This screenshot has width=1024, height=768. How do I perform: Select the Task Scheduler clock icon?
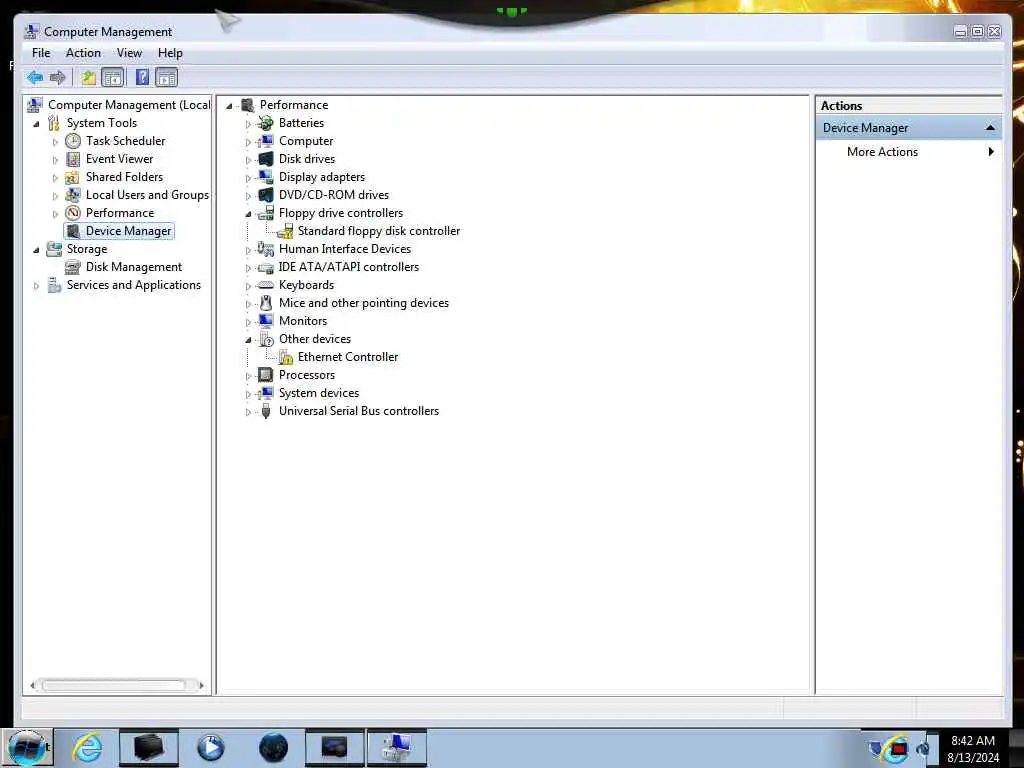point(73,141)
